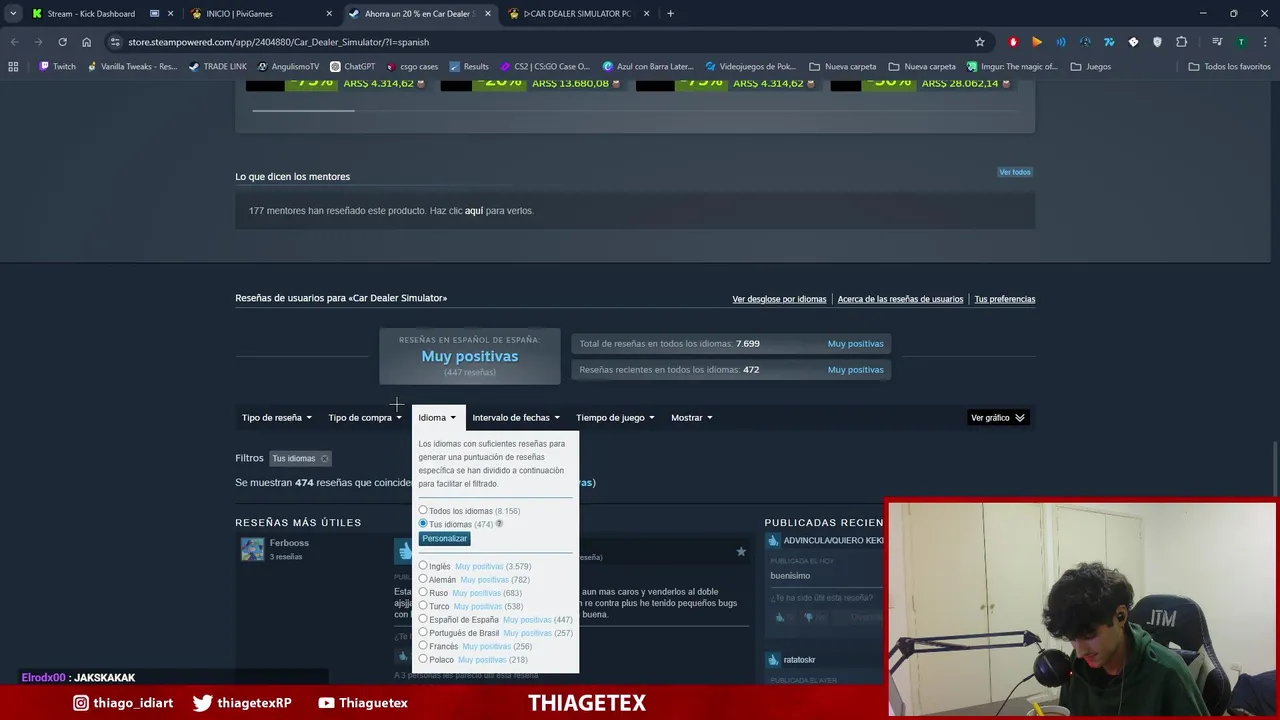
Task: Click 'Muy positivas' beside recent reviews
Action: tap(855, 370)
